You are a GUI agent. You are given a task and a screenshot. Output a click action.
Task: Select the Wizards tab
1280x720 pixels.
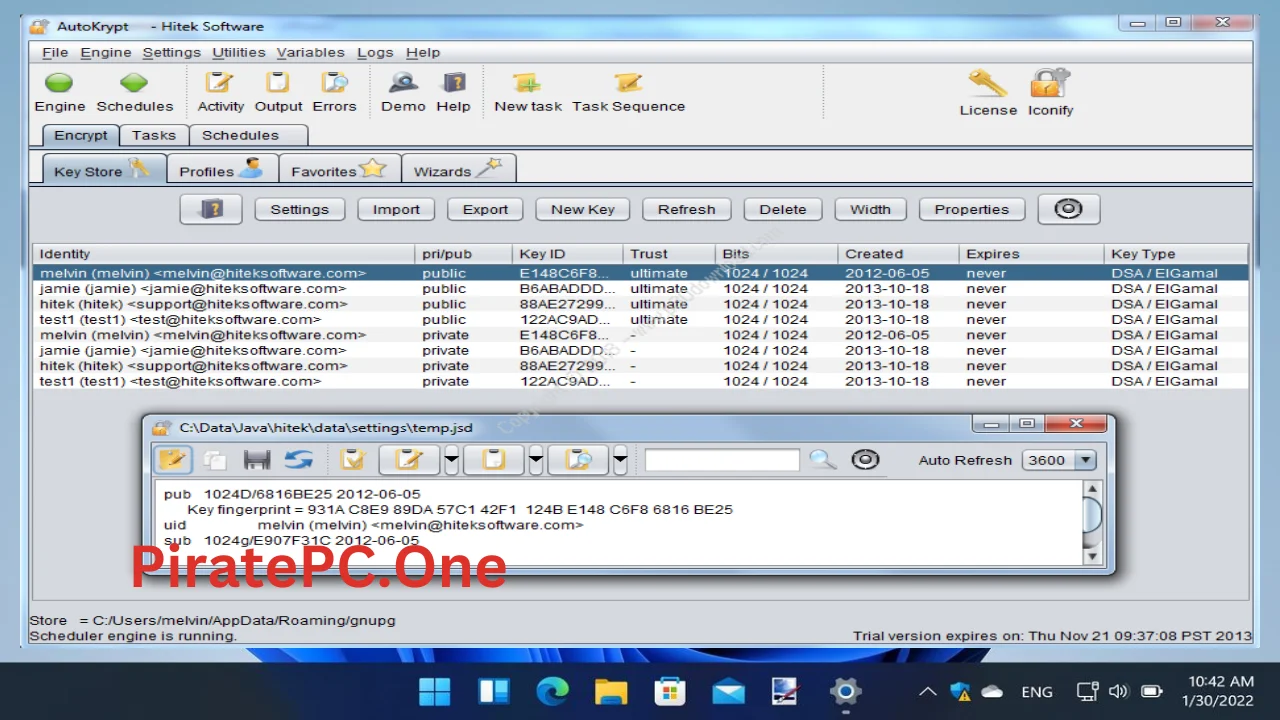click(x=459, y=169)
